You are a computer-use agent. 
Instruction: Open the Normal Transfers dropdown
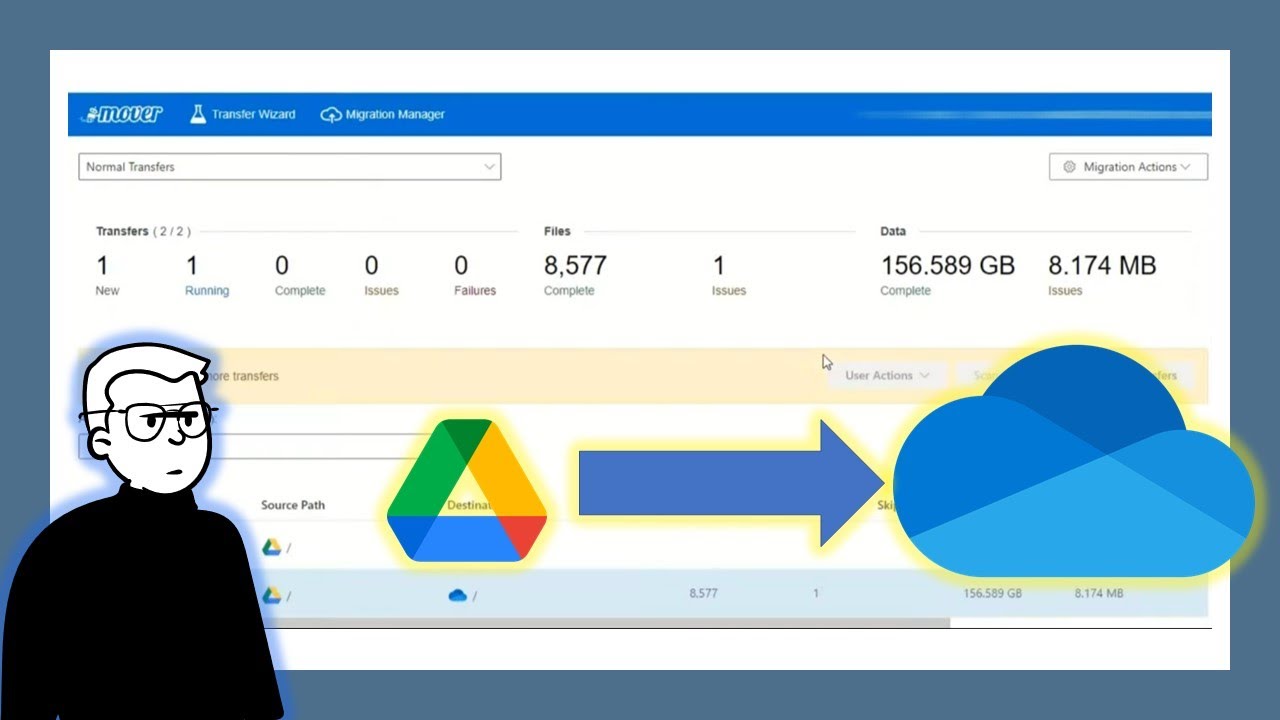(x=290, y=167)
